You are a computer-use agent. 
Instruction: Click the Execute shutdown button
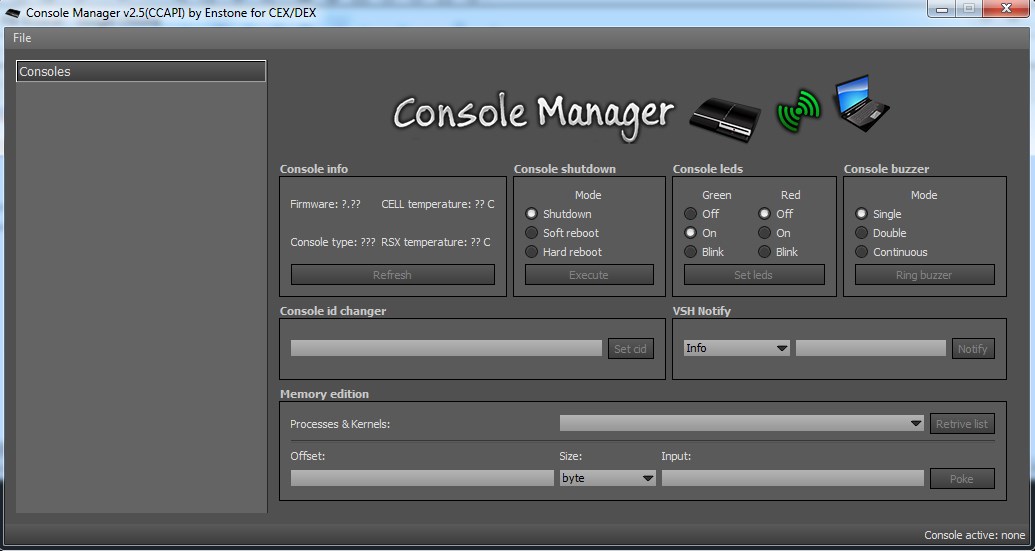(589, 275)
